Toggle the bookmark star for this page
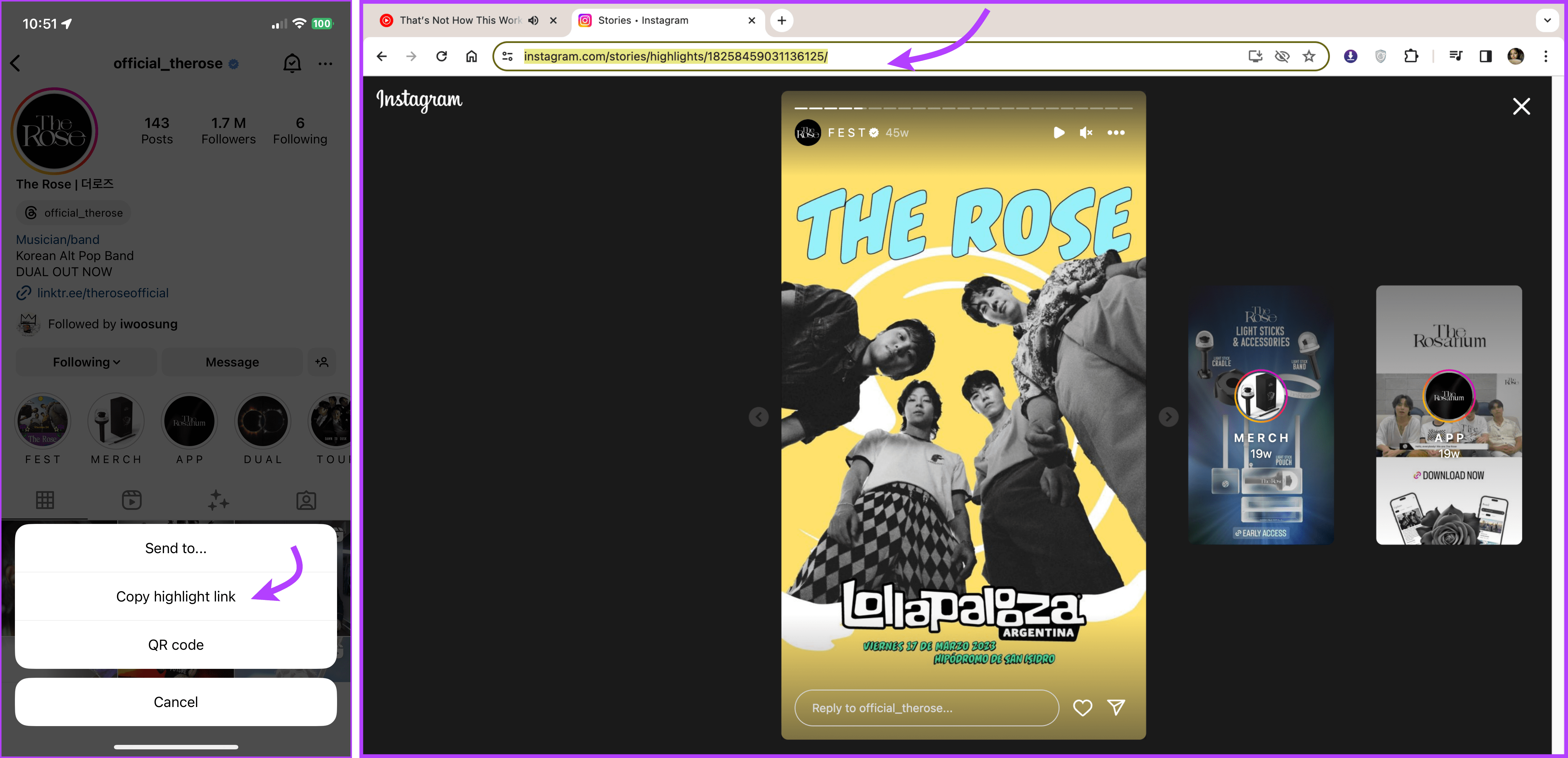1568x758 pixels. 1309,56
